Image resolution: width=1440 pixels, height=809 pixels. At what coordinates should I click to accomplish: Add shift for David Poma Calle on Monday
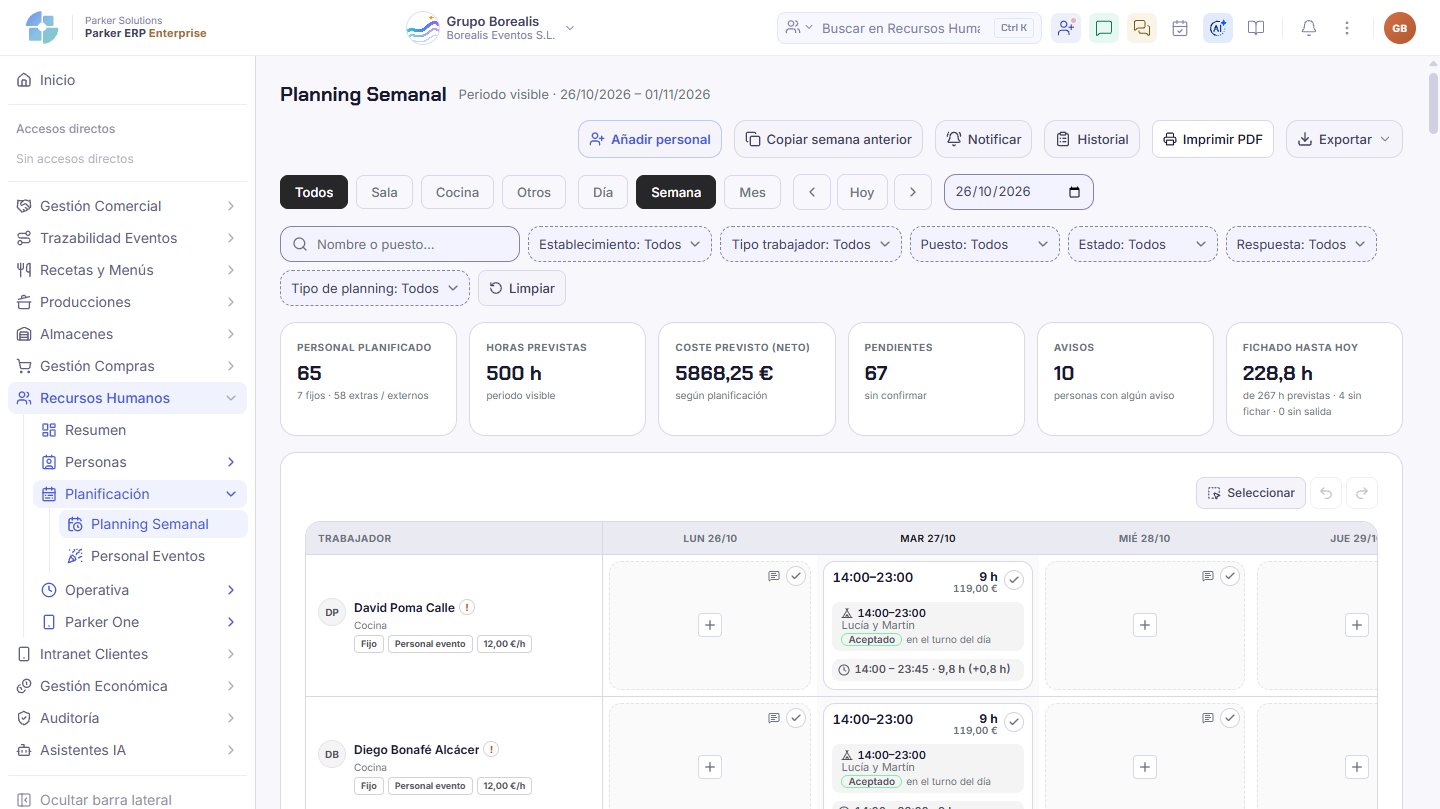click(x=710, y=625)
